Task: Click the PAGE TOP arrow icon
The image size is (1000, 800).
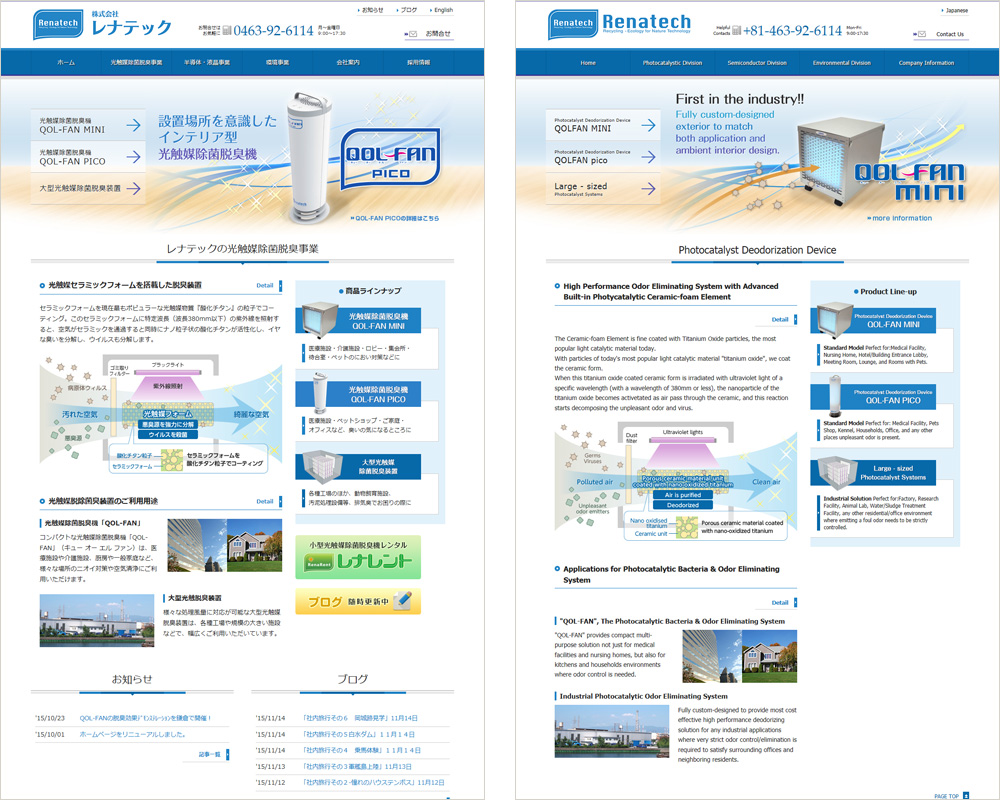Action: 966,796
